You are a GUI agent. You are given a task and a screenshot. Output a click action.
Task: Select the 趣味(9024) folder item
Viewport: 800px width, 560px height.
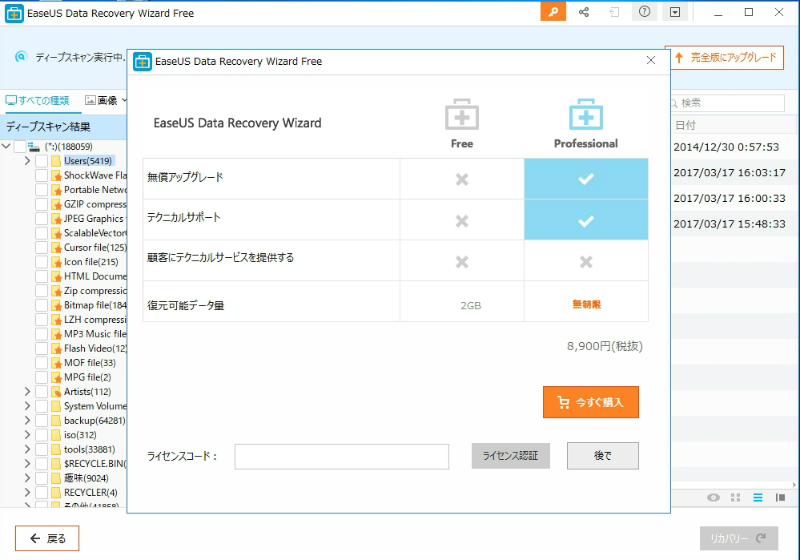[x=86, y=478]
